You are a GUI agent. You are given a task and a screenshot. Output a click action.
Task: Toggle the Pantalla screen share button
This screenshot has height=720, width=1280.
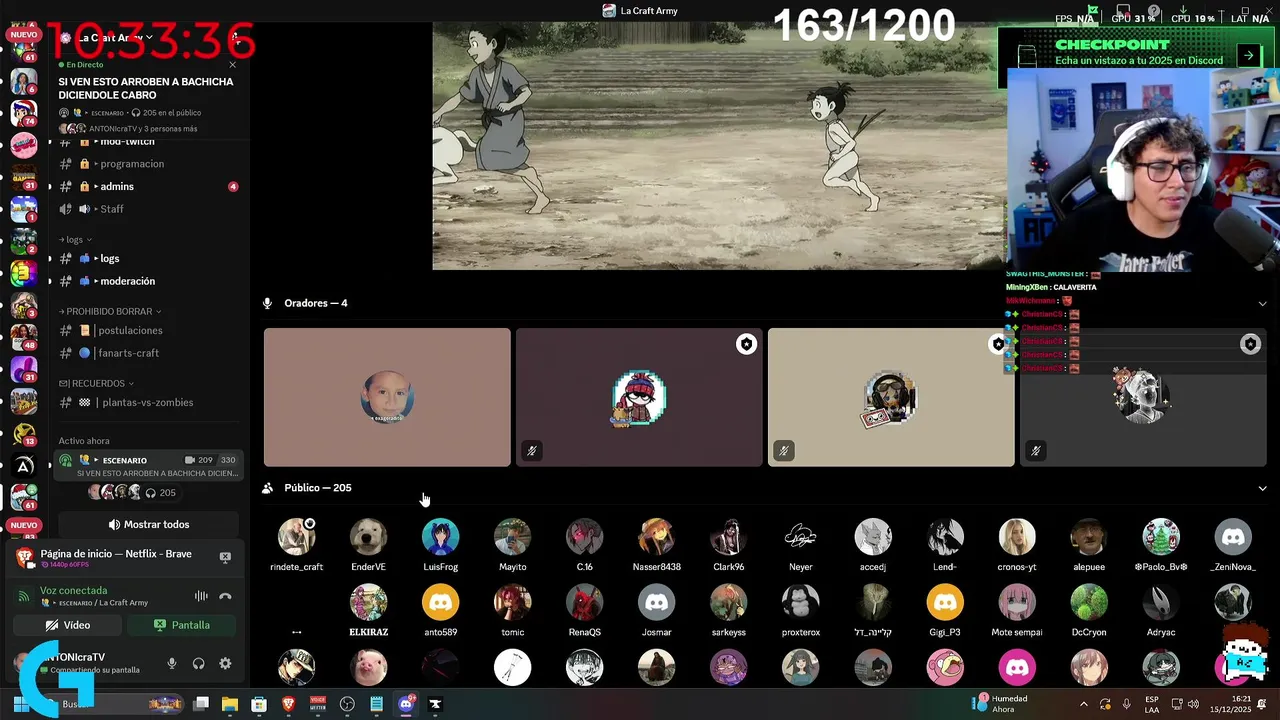(x=182, y=625)
